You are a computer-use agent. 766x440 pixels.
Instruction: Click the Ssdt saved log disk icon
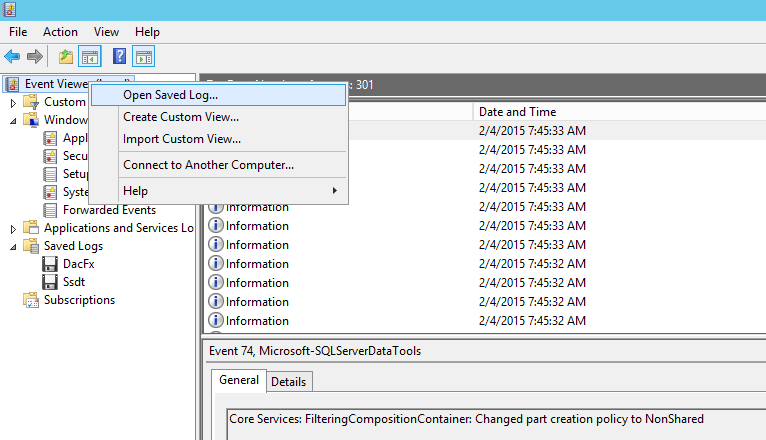tap(50, 282)
